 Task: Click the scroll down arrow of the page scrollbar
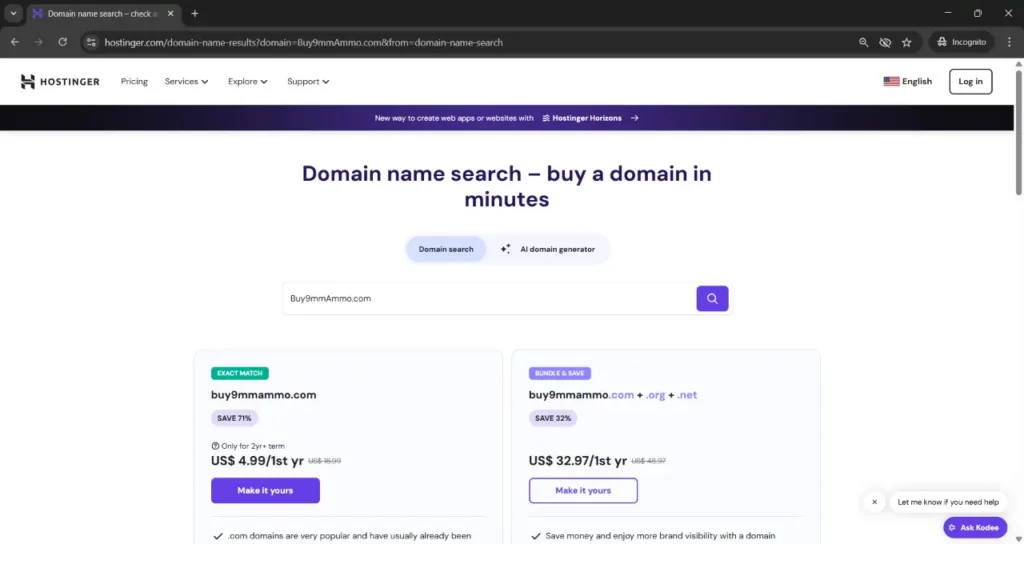coord(1018,539)
